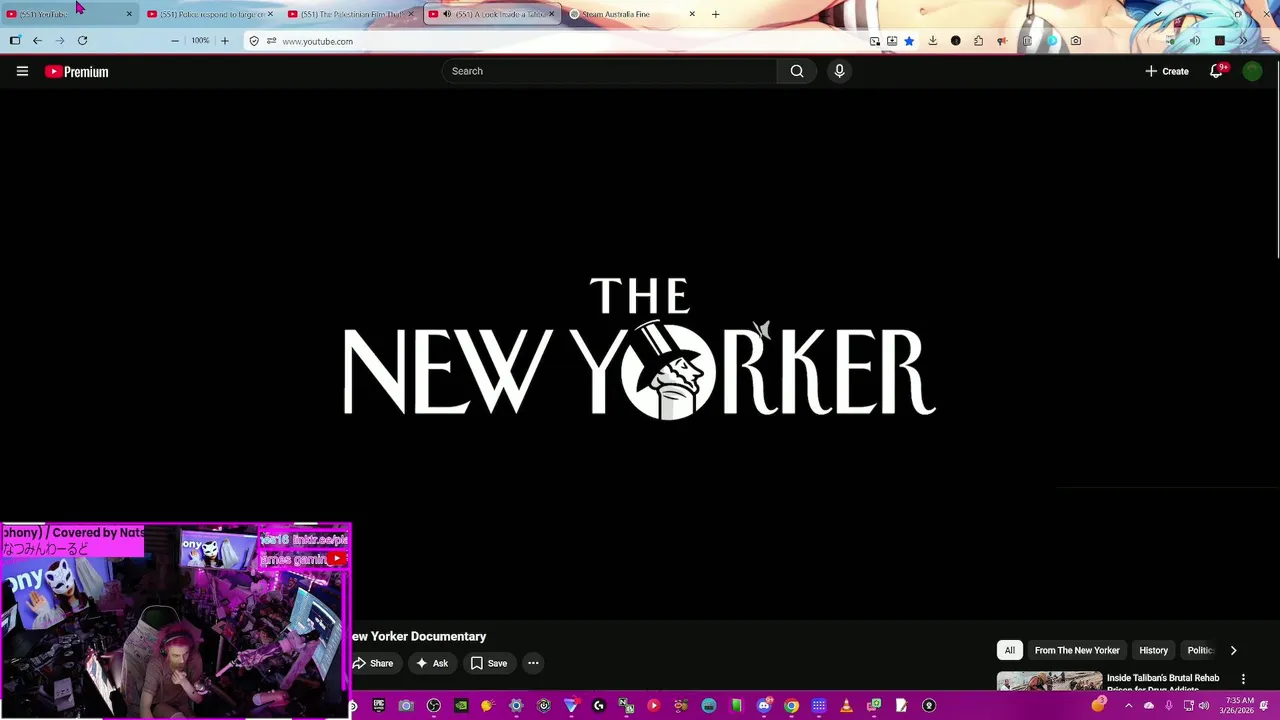The width and height of the screenshot is (1280, 720).
Task: Start voice search with microphone
Action: 839,71
